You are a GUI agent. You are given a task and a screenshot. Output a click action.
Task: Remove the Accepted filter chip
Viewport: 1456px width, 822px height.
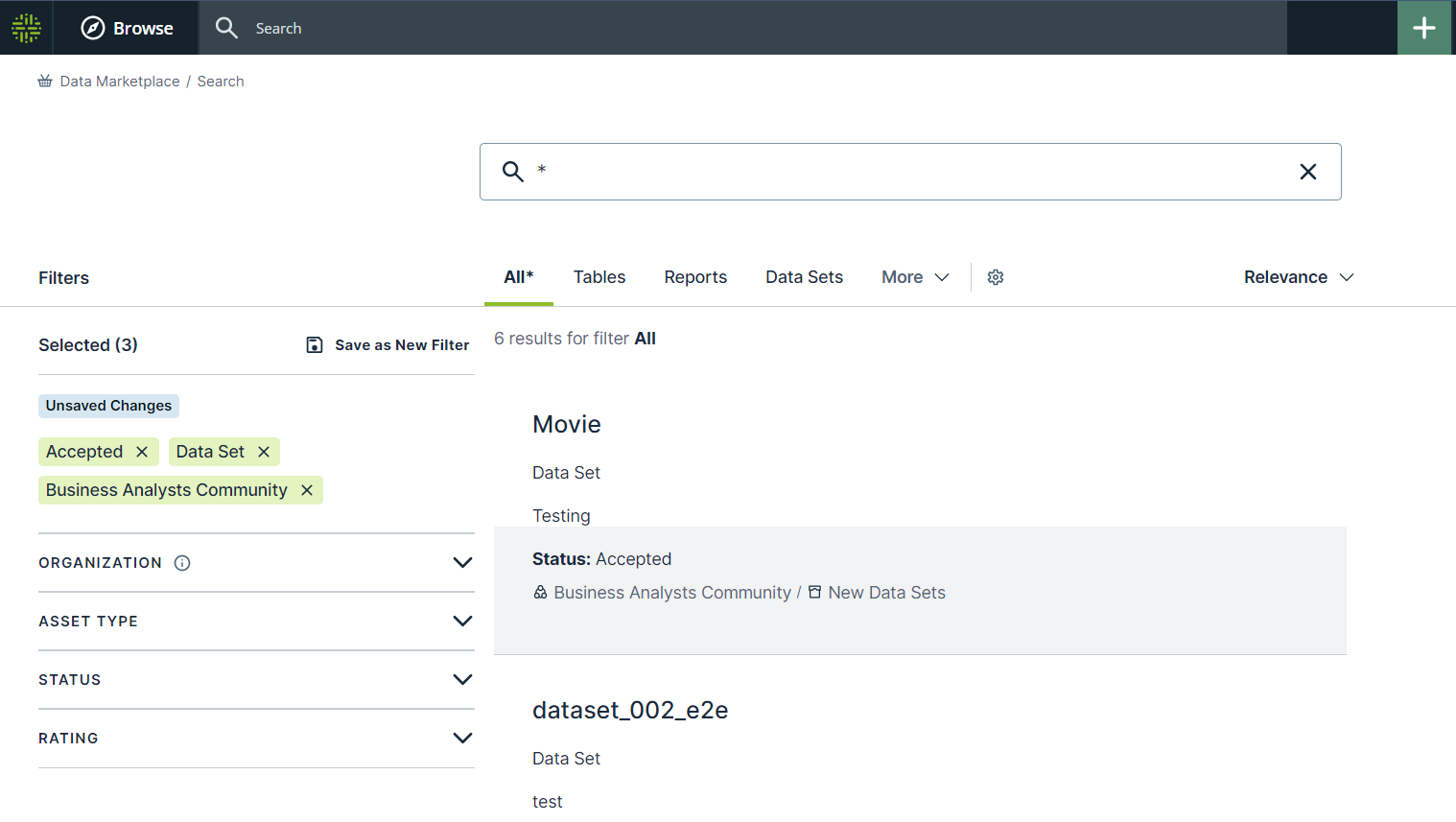click(142, 452)
